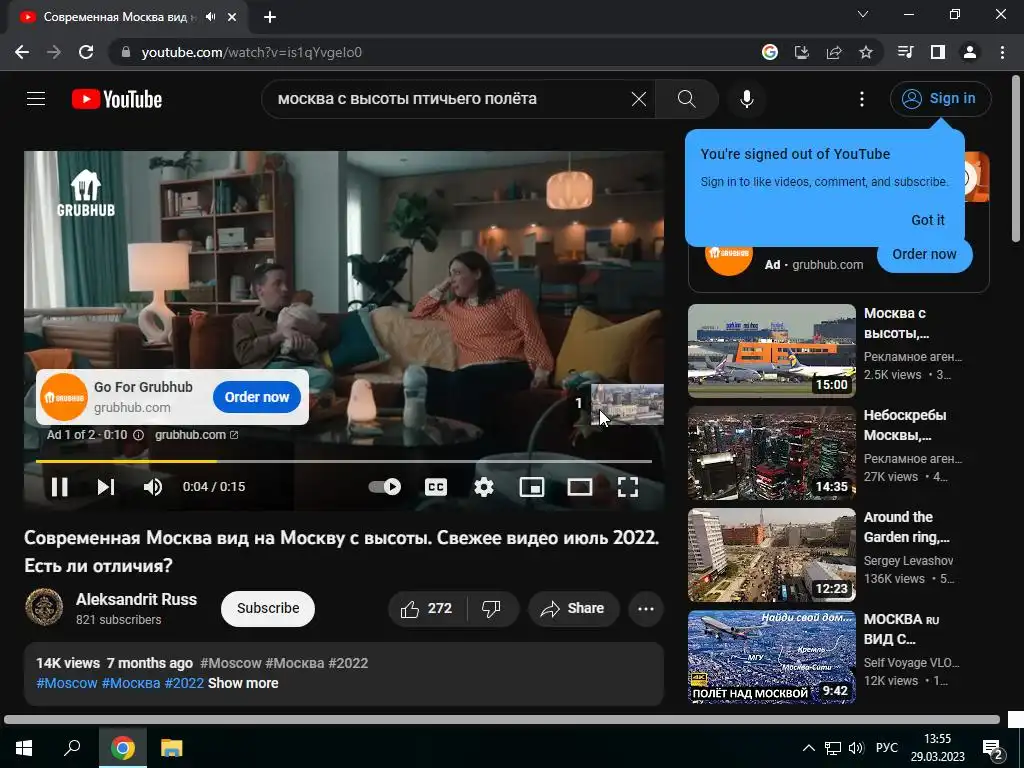The image size is (1024, 768).
Task: Open the Небоскребы Москвы video thumbnail
Action: coord(771,453)
